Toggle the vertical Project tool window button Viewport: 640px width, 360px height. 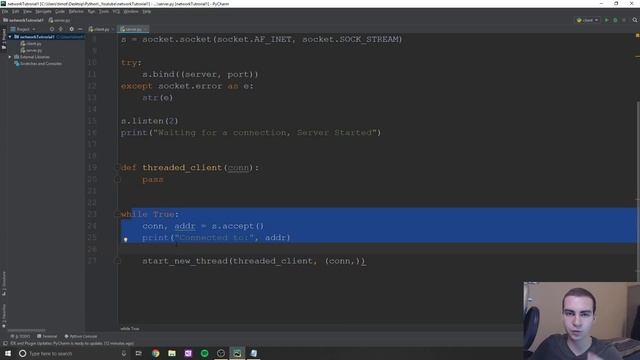pos(4,39)
